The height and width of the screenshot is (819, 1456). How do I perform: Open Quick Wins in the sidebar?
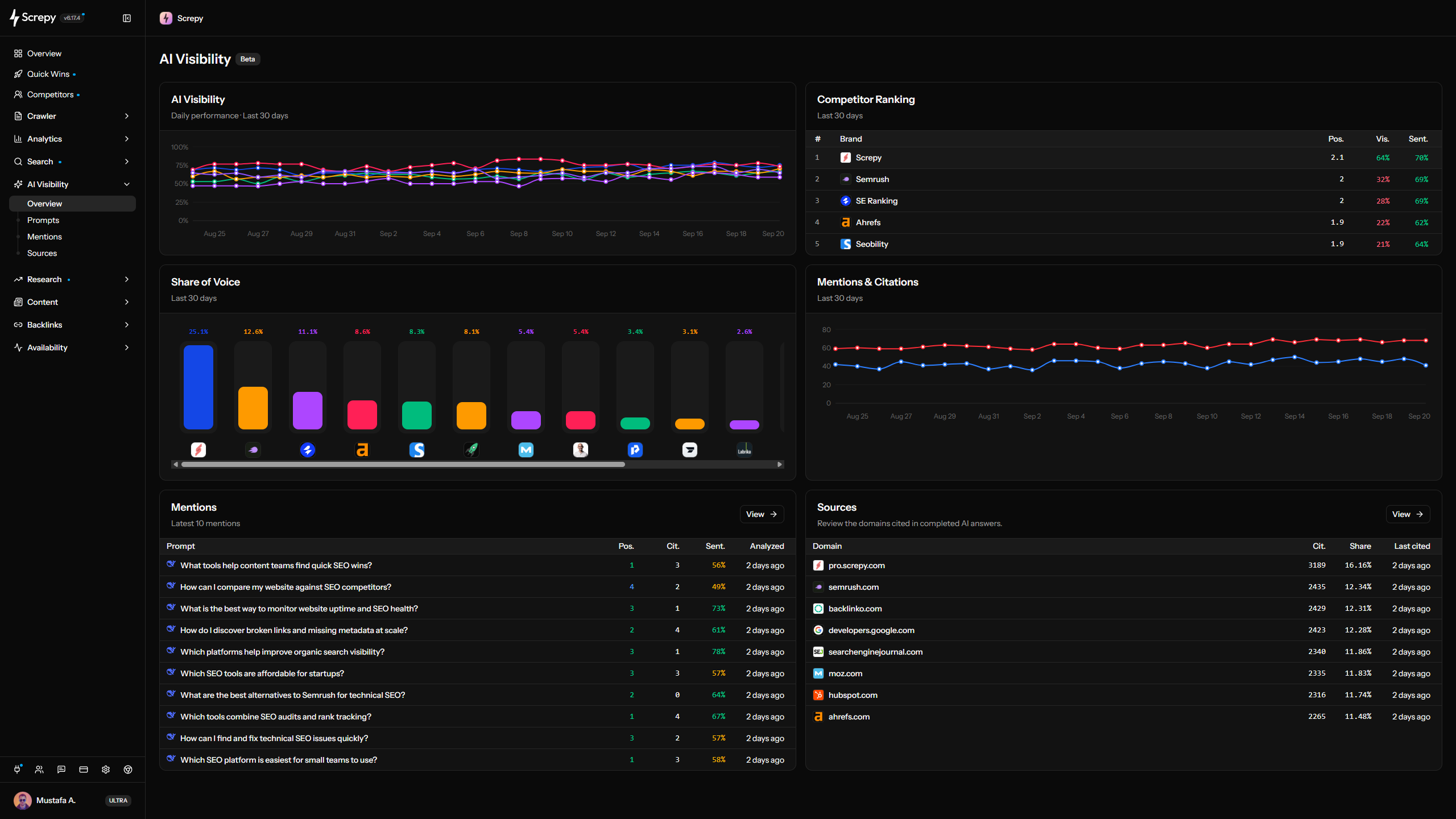[72, 74]
